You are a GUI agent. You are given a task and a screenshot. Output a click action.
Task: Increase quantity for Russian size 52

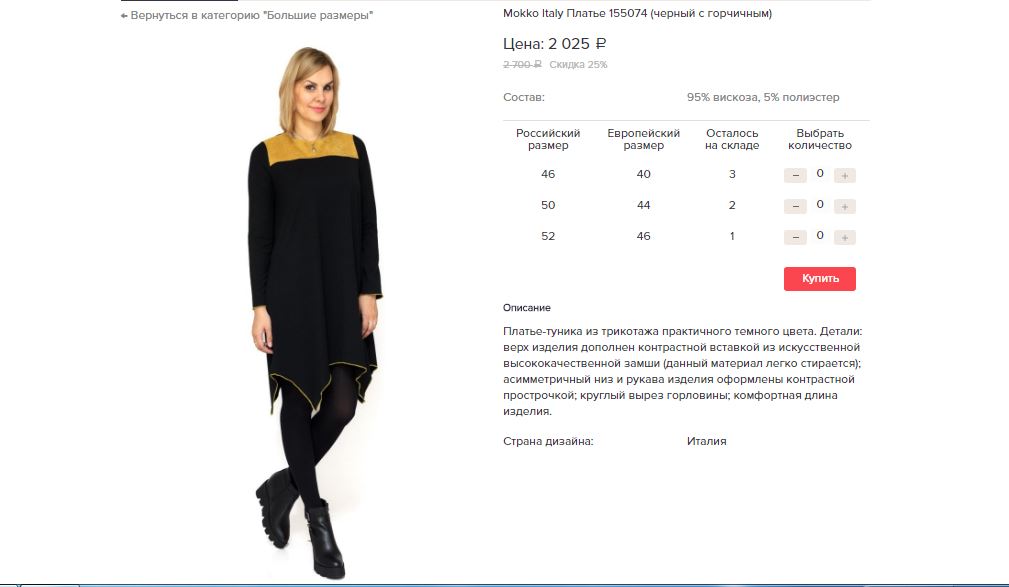tap(844, 237)
